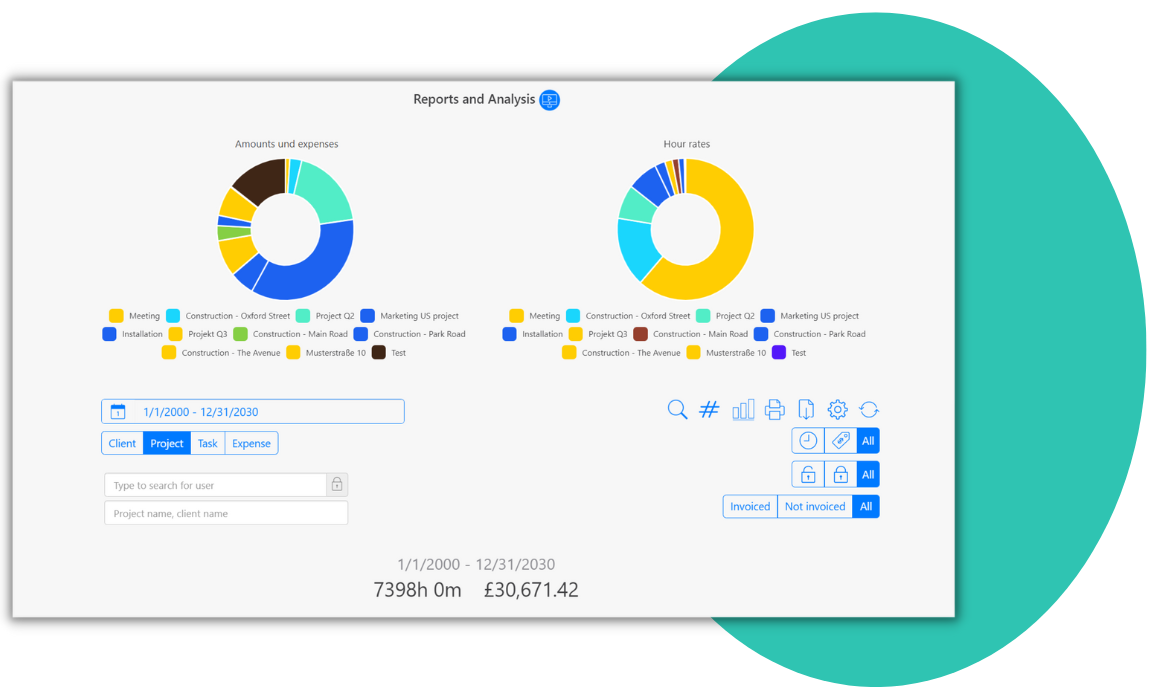The image size is (1162, 692).
Task: Filter by time entries using the clock icon
Action: tap(807, 440)
